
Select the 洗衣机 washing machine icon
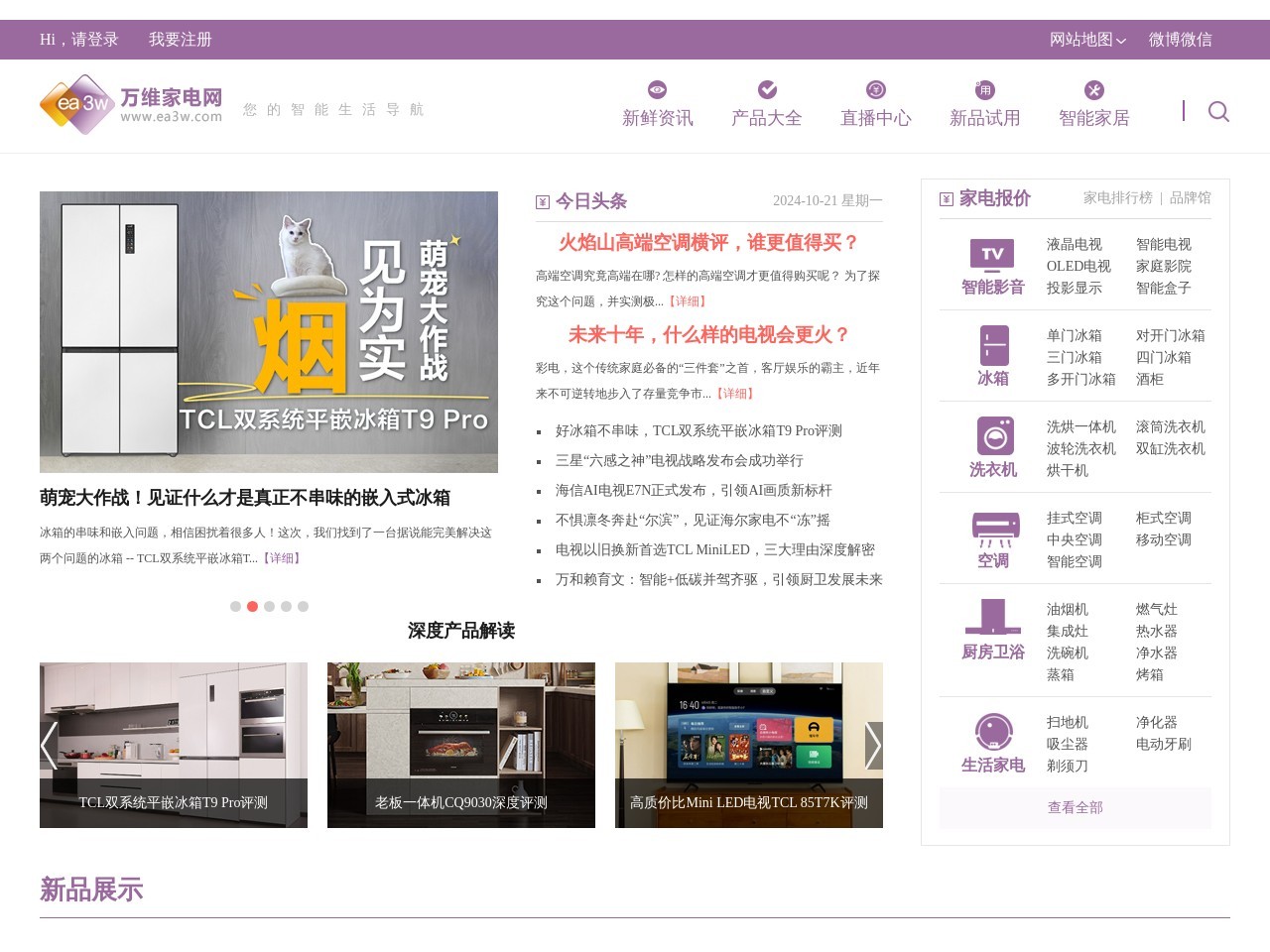click(995, 436)
